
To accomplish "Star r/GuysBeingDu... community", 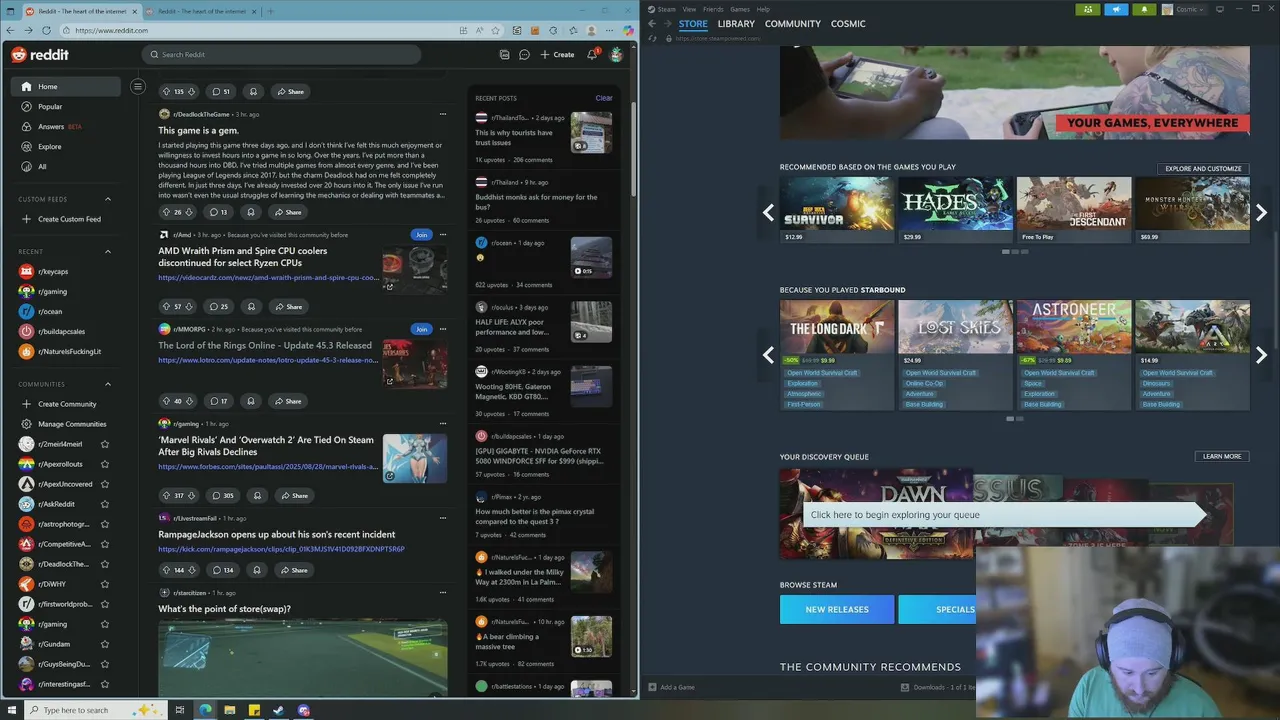I will click(105, 664).
